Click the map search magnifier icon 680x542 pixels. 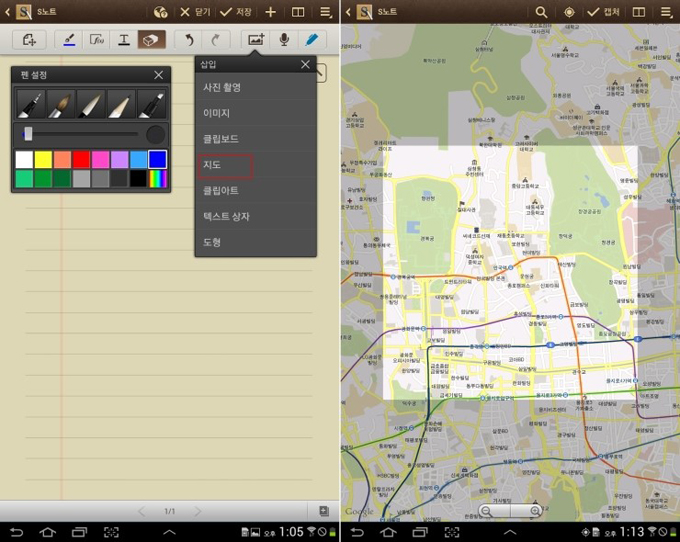tap(542, 12)
